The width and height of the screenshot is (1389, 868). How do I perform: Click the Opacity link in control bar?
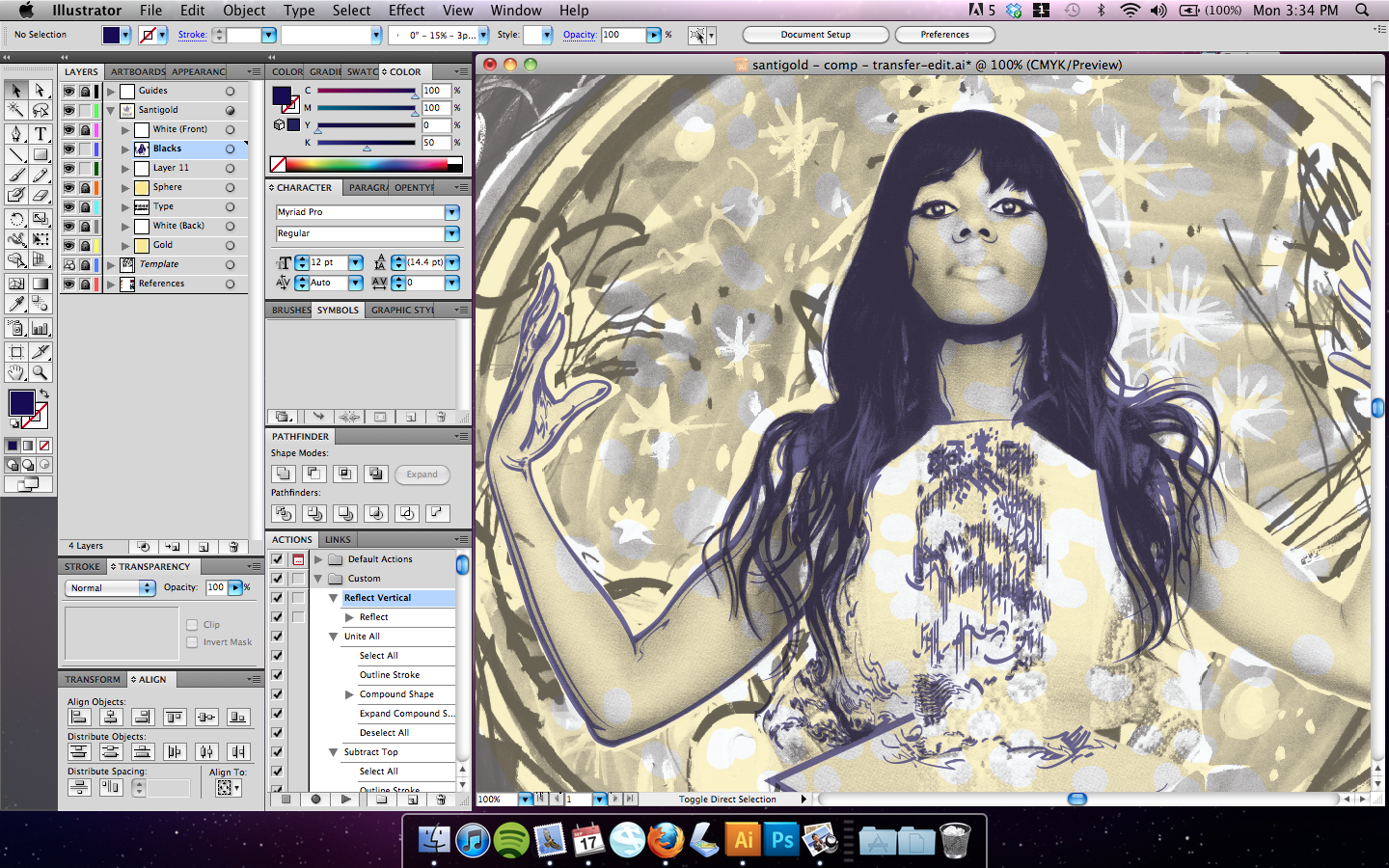point(579,35)
